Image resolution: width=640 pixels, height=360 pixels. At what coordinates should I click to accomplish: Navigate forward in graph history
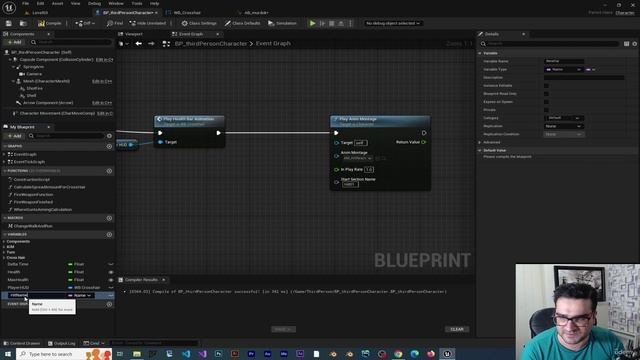(151, 43)
